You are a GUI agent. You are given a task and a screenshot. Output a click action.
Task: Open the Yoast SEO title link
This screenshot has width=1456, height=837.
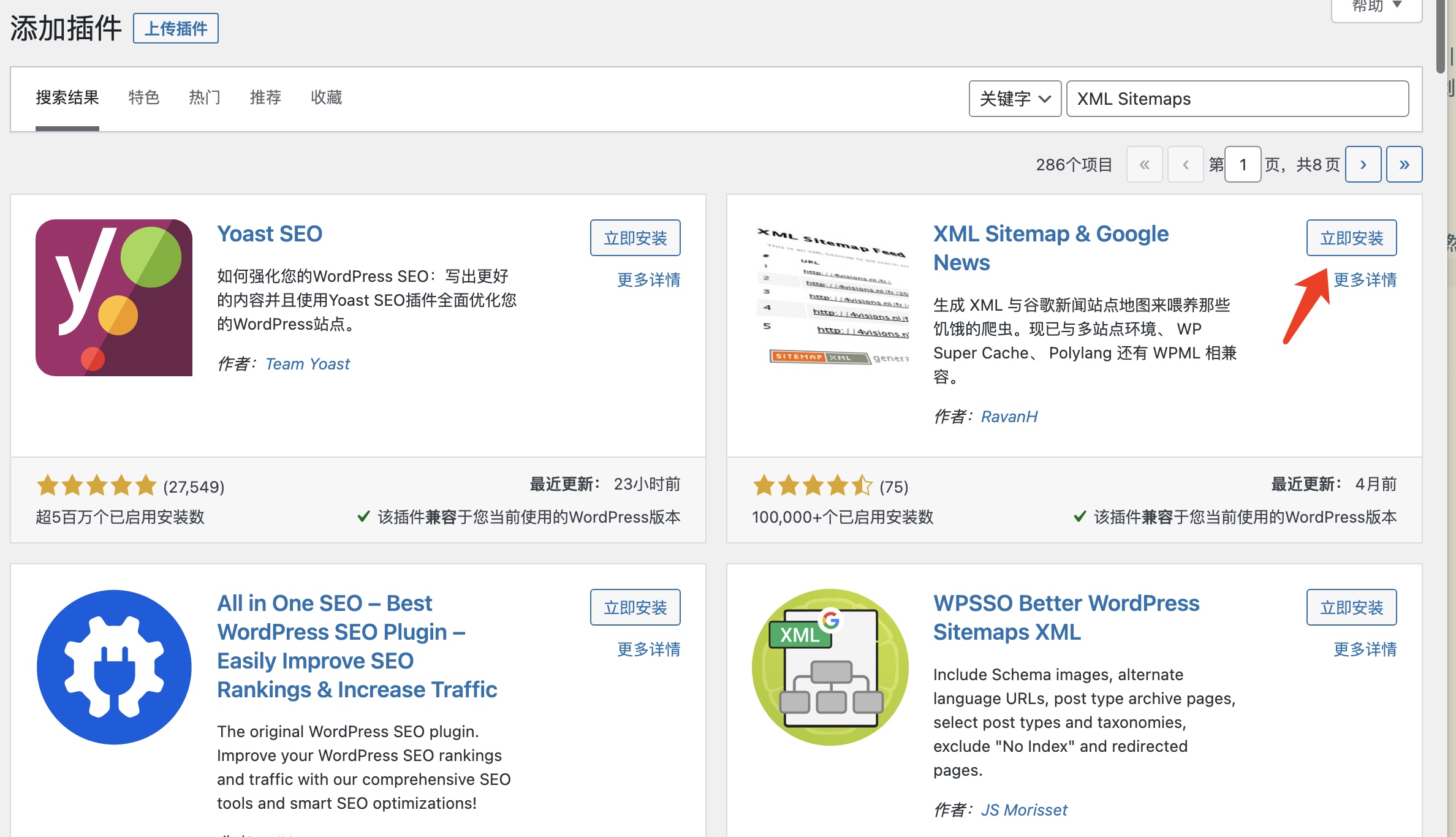click(x=270, y=234)
